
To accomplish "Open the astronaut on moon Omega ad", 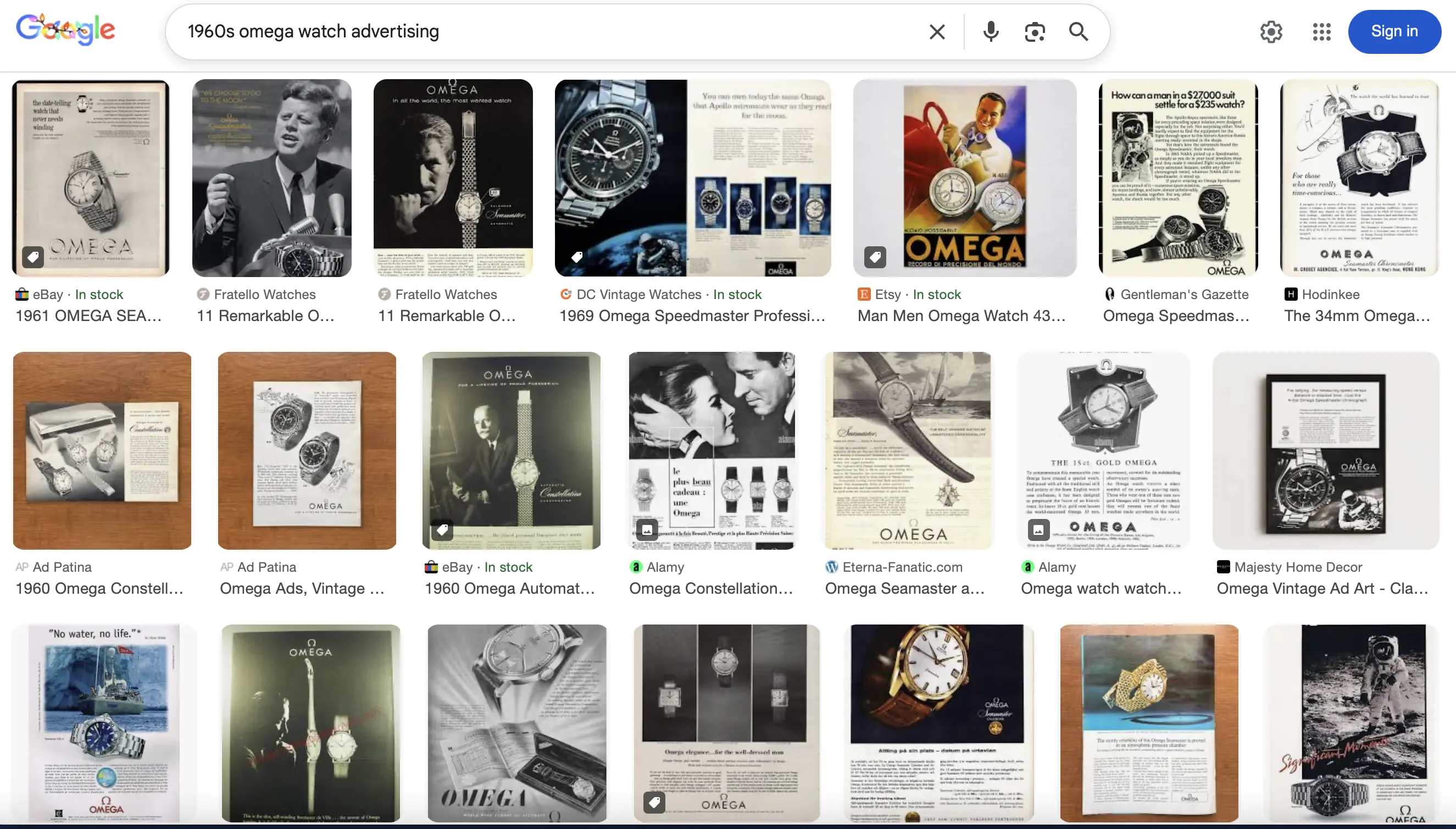I will point(1351,722).
